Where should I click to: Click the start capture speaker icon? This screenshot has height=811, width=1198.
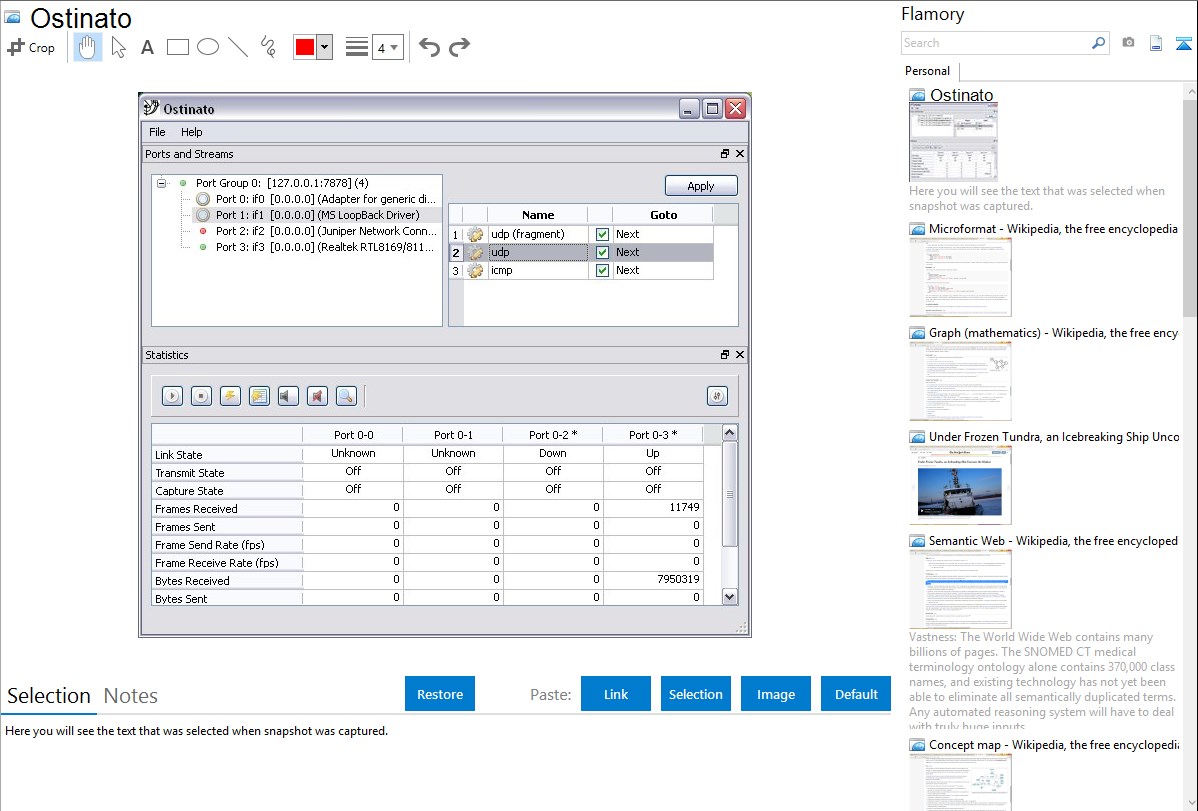[288, 396]
